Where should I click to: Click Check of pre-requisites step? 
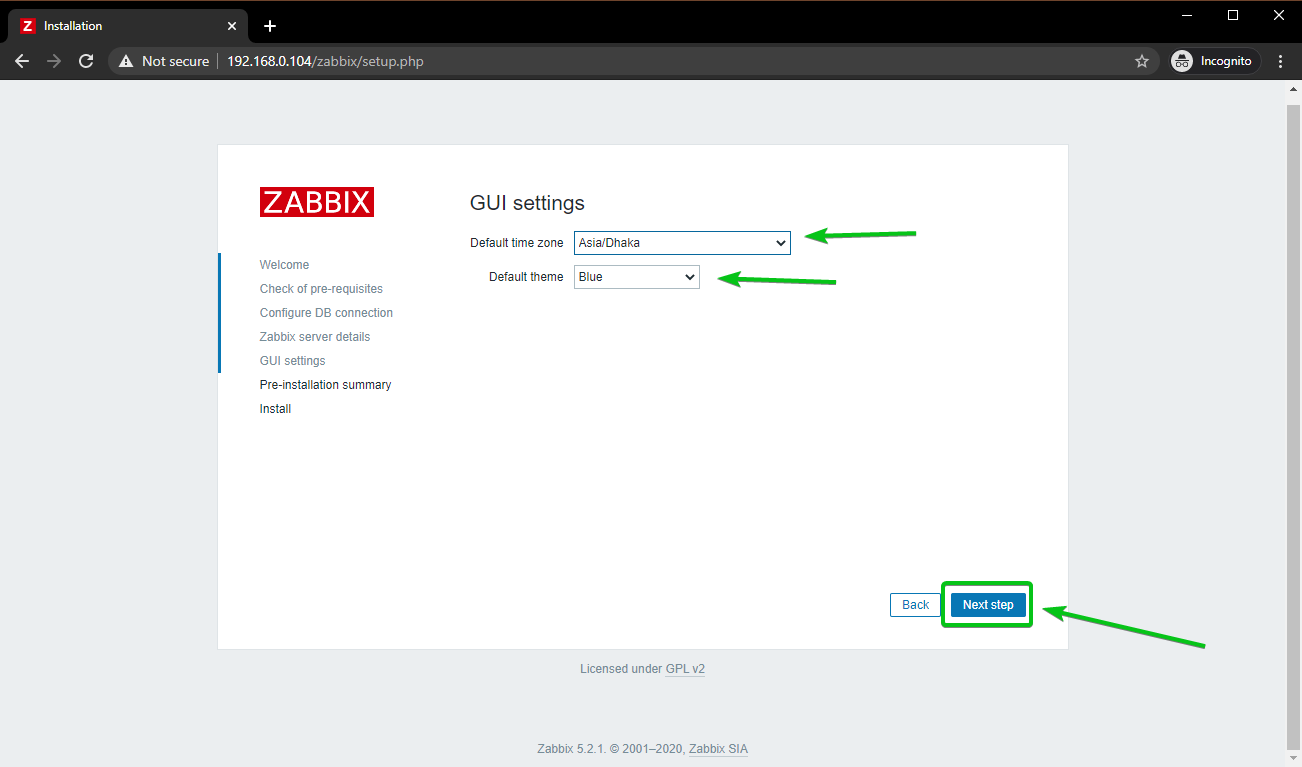[321, 289]
